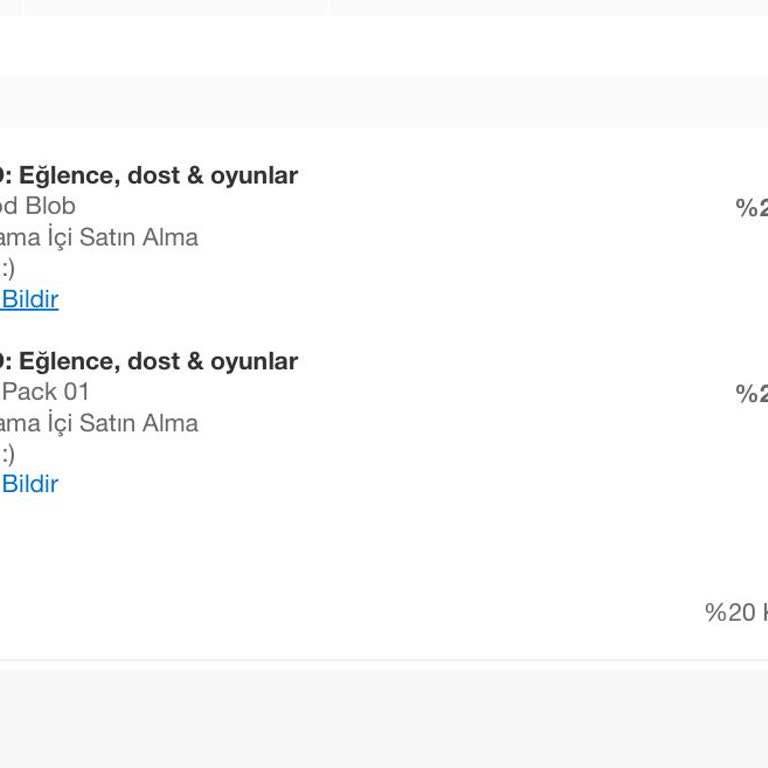Click "İçi Satın Alma" under Pack 01
Viewport: 768px width, 768px height.
pos(122,423)
